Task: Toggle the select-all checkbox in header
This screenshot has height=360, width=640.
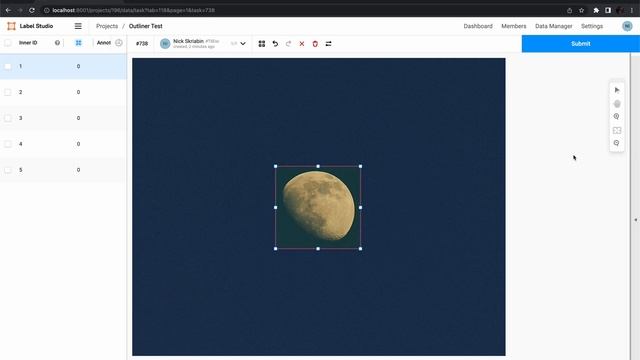Action: coord(8,43)
